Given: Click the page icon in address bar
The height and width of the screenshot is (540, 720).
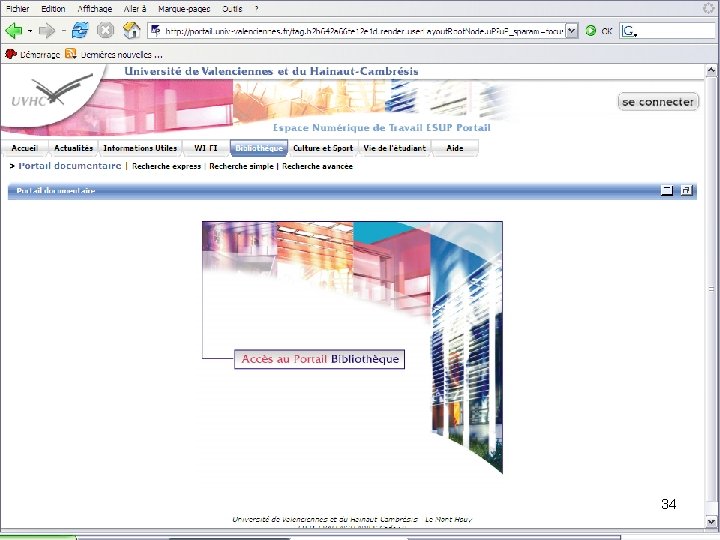Looking at the screenshot, I should (x=156, y=31).
